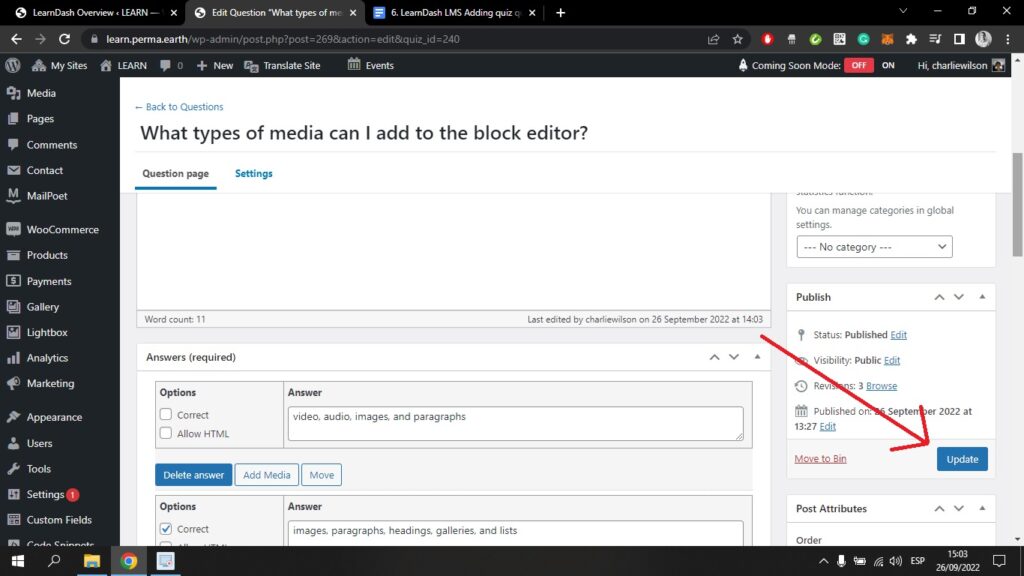Collapse the Publish panel with triangle toggle

click(981, 297)
